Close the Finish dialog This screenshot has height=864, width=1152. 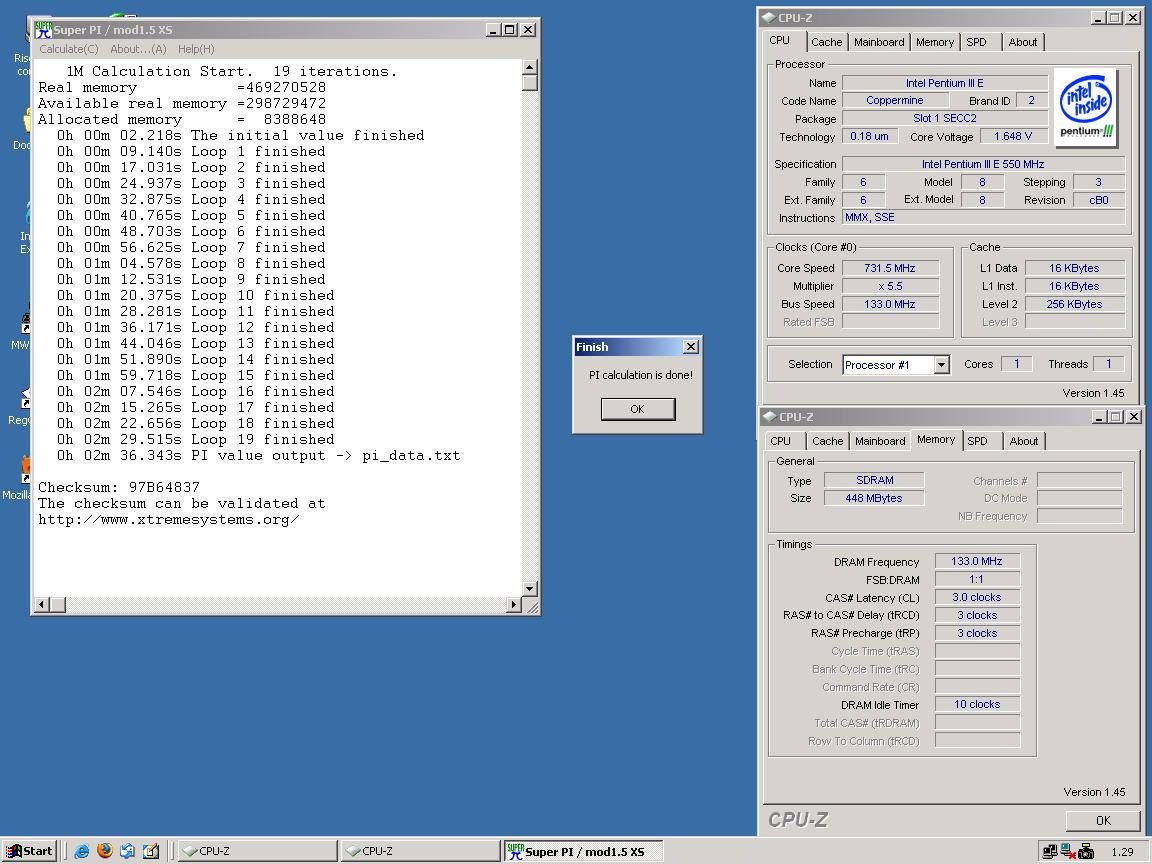pyautogui.click(x=691, y=347)
